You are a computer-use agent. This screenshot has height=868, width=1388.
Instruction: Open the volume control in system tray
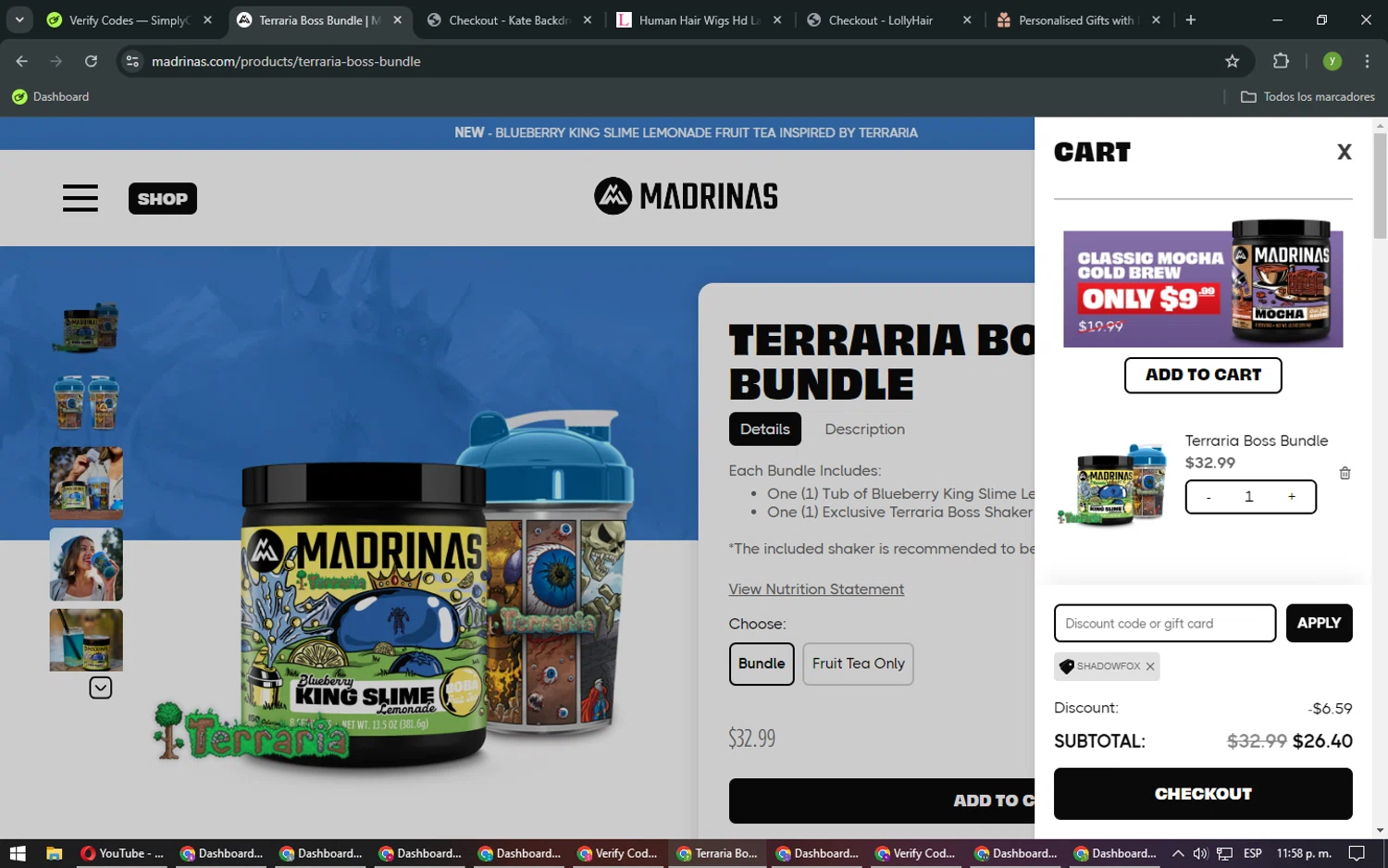[x=1200, y=853]
